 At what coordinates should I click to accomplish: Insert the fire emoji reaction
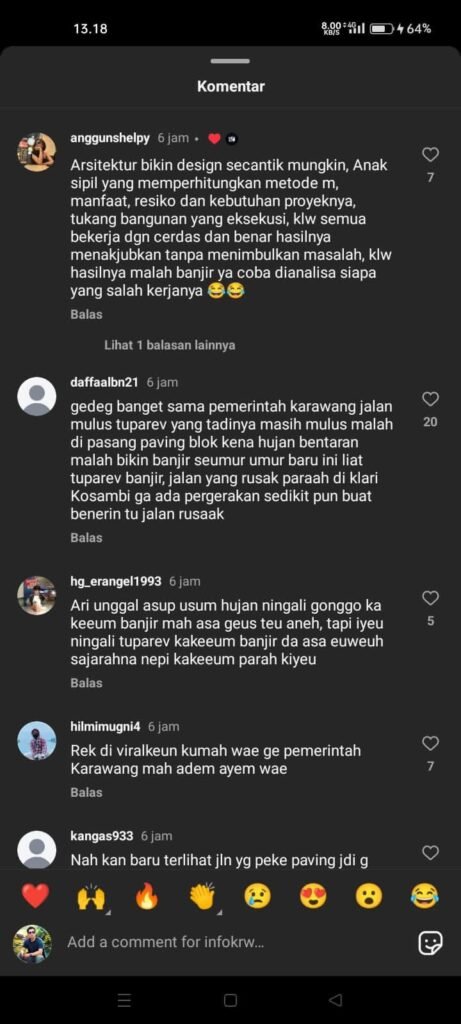(x=146, y=897)
